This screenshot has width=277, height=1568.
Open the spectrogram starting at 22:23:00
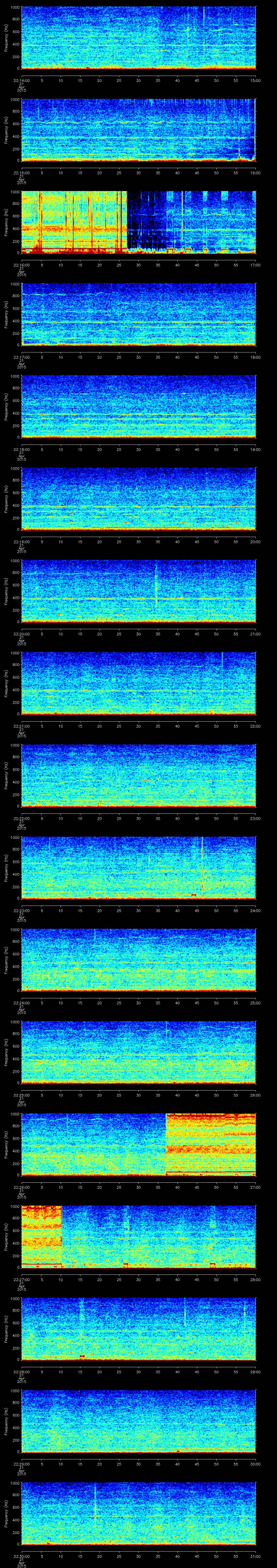coord(138,868)
